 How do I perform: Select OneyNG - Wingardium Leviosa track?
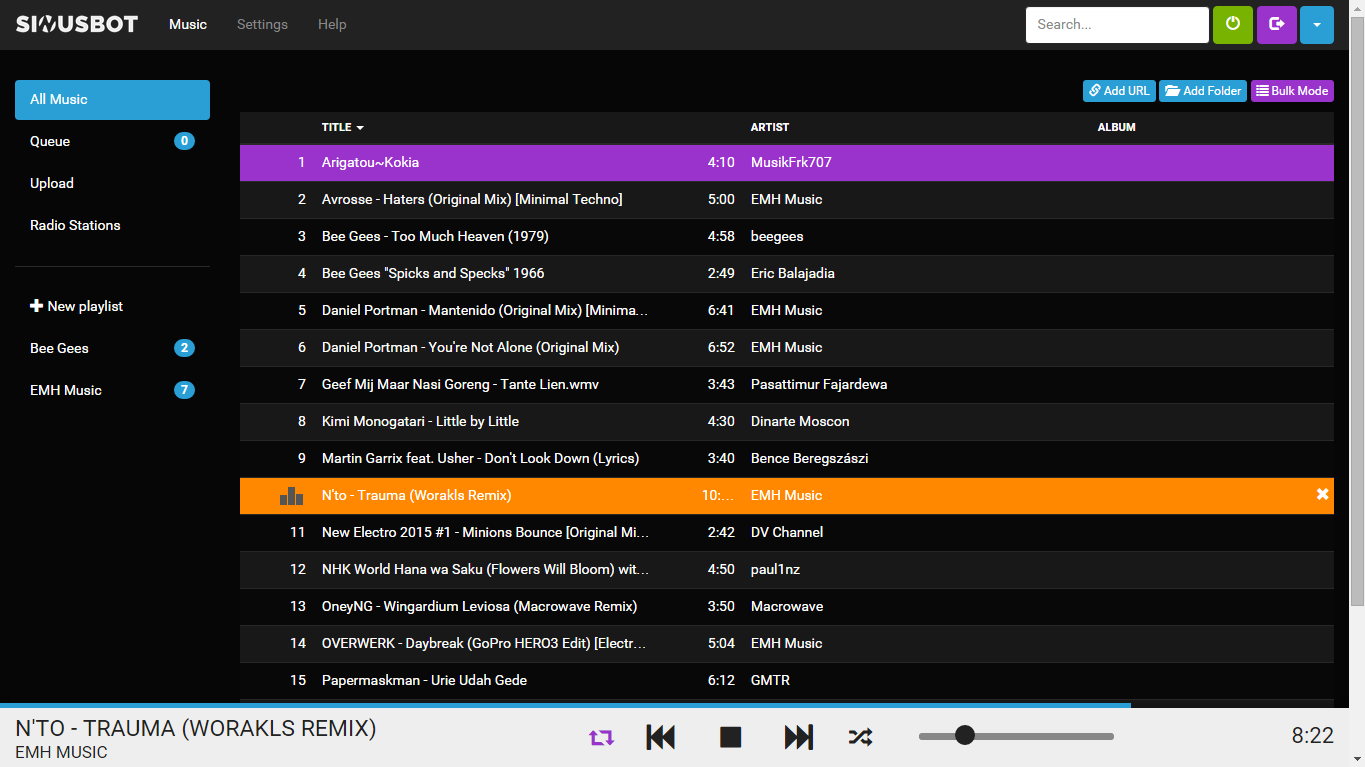point(787,606)
